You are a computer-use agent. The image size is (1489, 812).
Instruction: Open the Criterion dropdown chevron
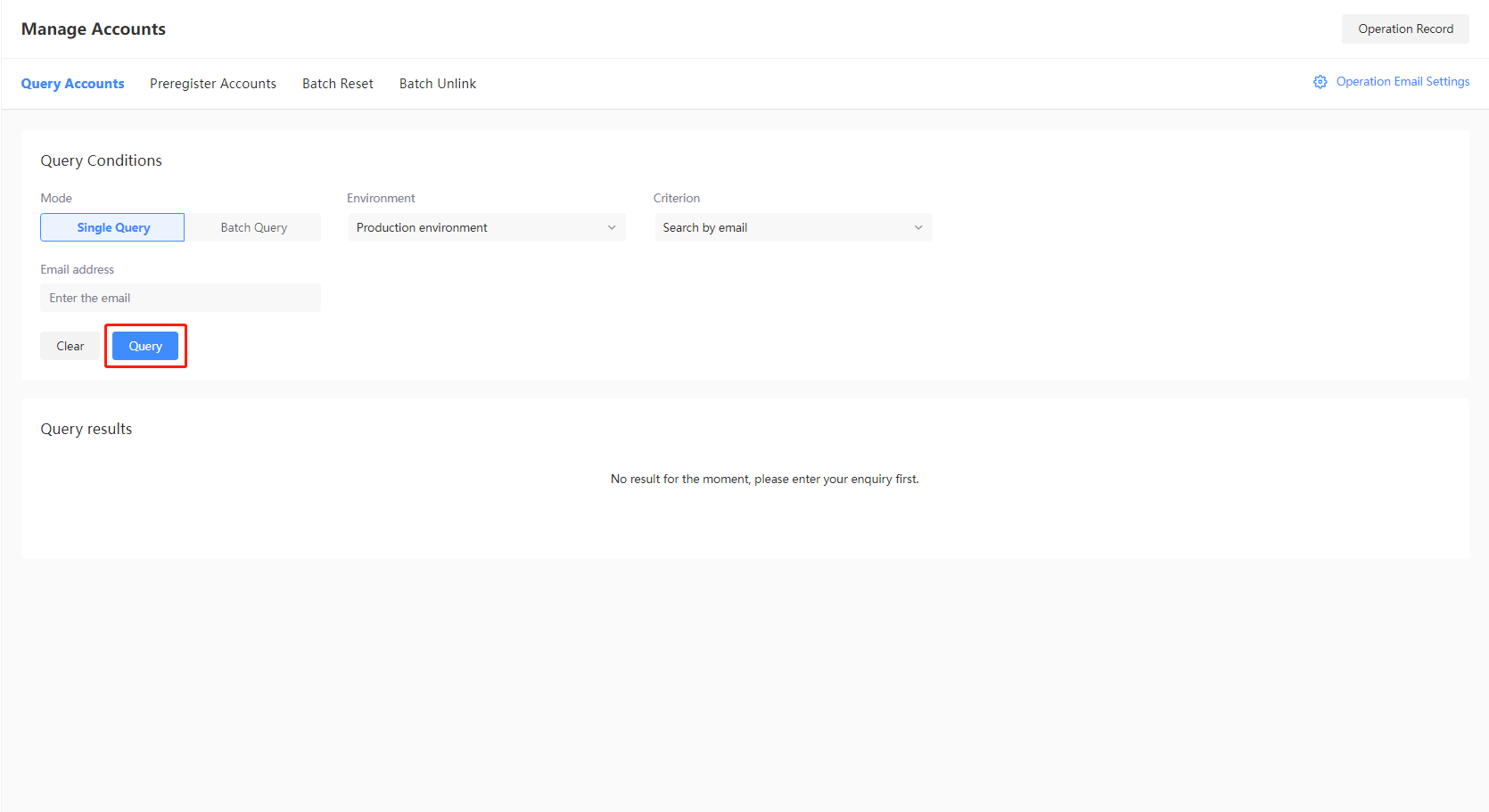click(918, 227)
